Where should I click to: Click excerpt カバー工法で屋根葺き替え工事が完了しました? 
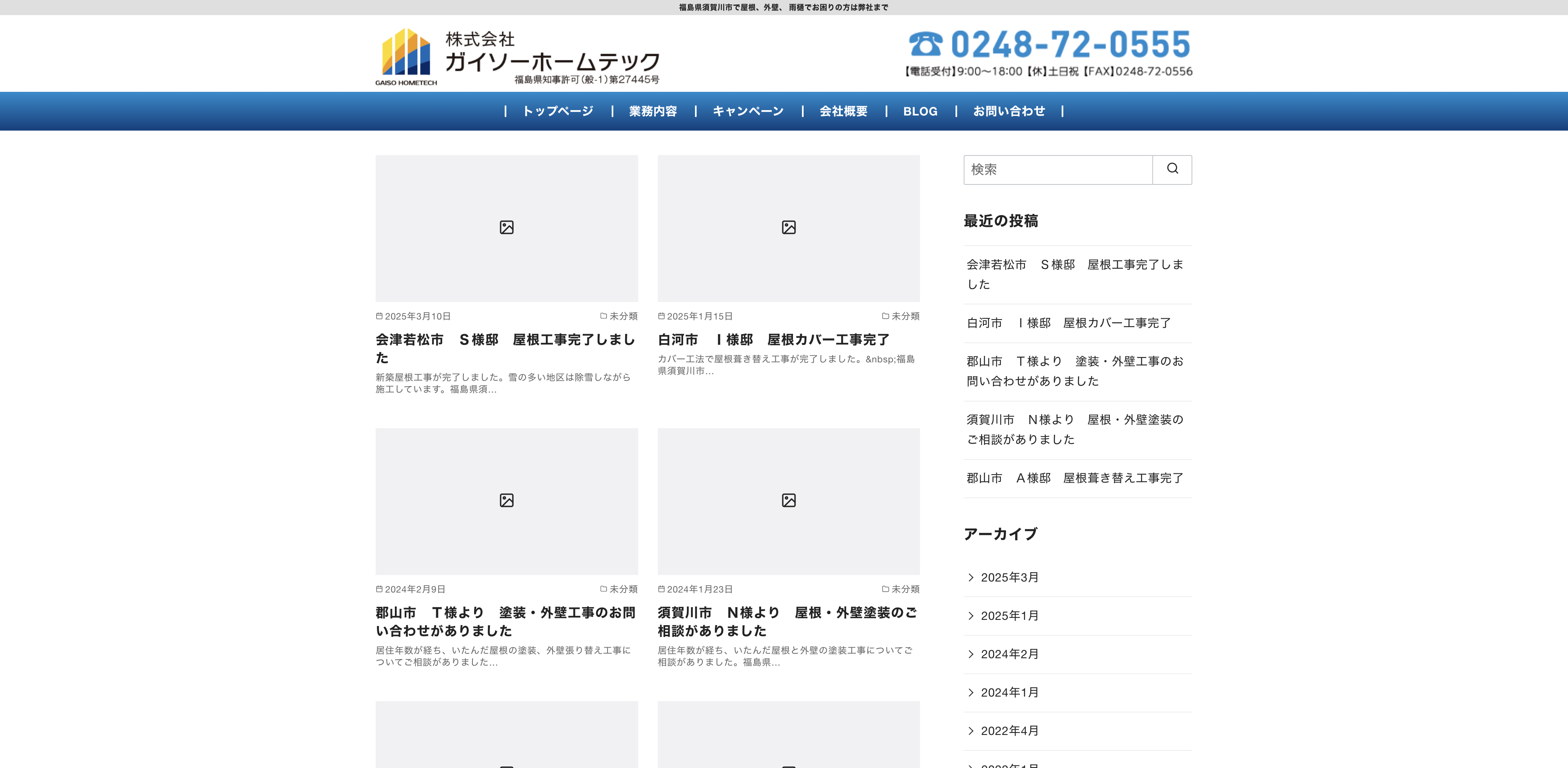(786, 365)
